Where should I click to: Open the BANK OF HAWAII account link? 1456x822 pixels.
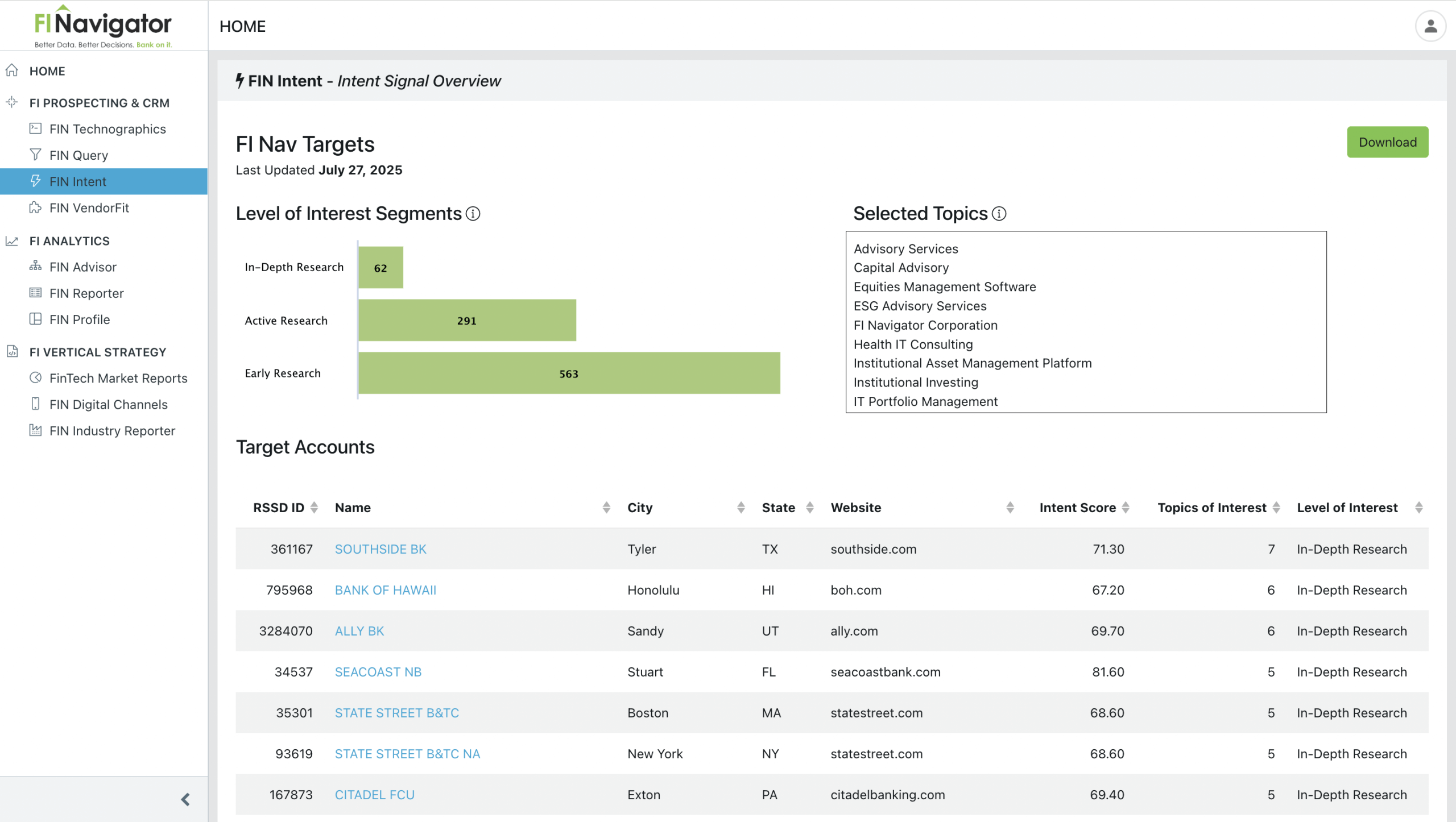386,590
